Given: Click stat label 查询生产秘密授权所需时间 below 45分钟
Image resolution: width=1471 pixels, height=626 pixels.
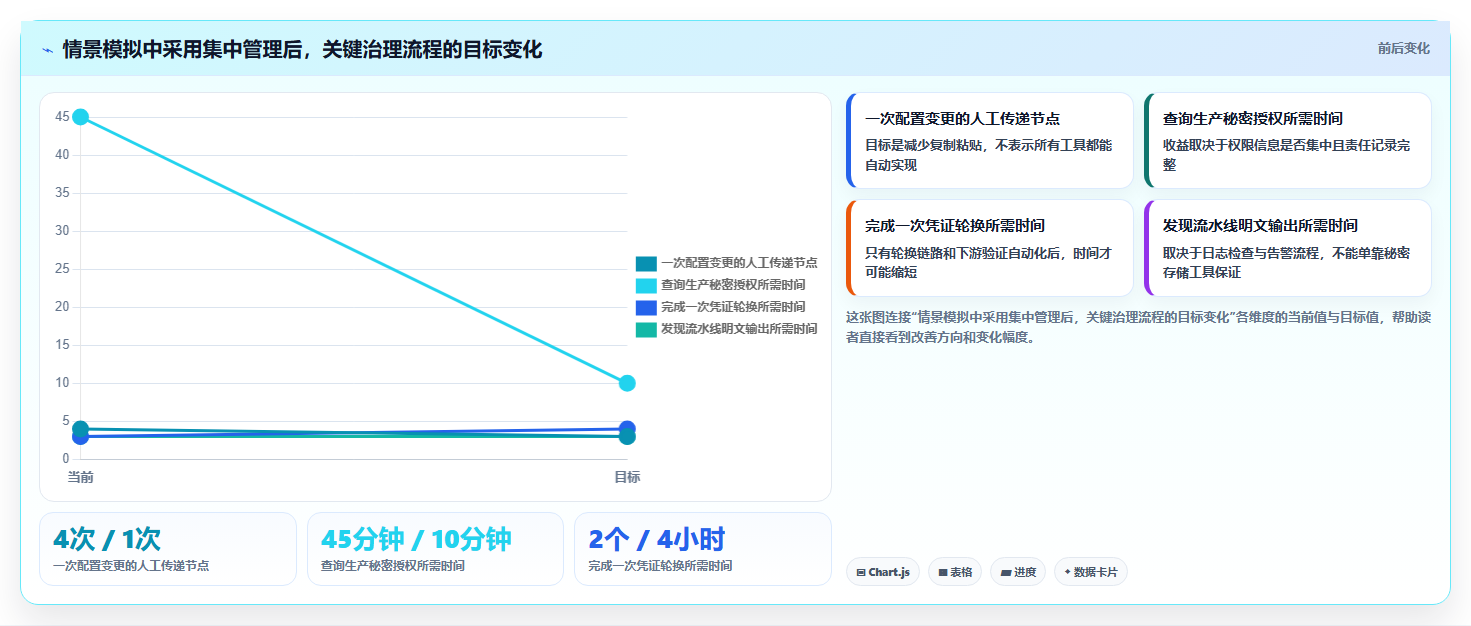Looking at the screenshot, I should [393, 566].
